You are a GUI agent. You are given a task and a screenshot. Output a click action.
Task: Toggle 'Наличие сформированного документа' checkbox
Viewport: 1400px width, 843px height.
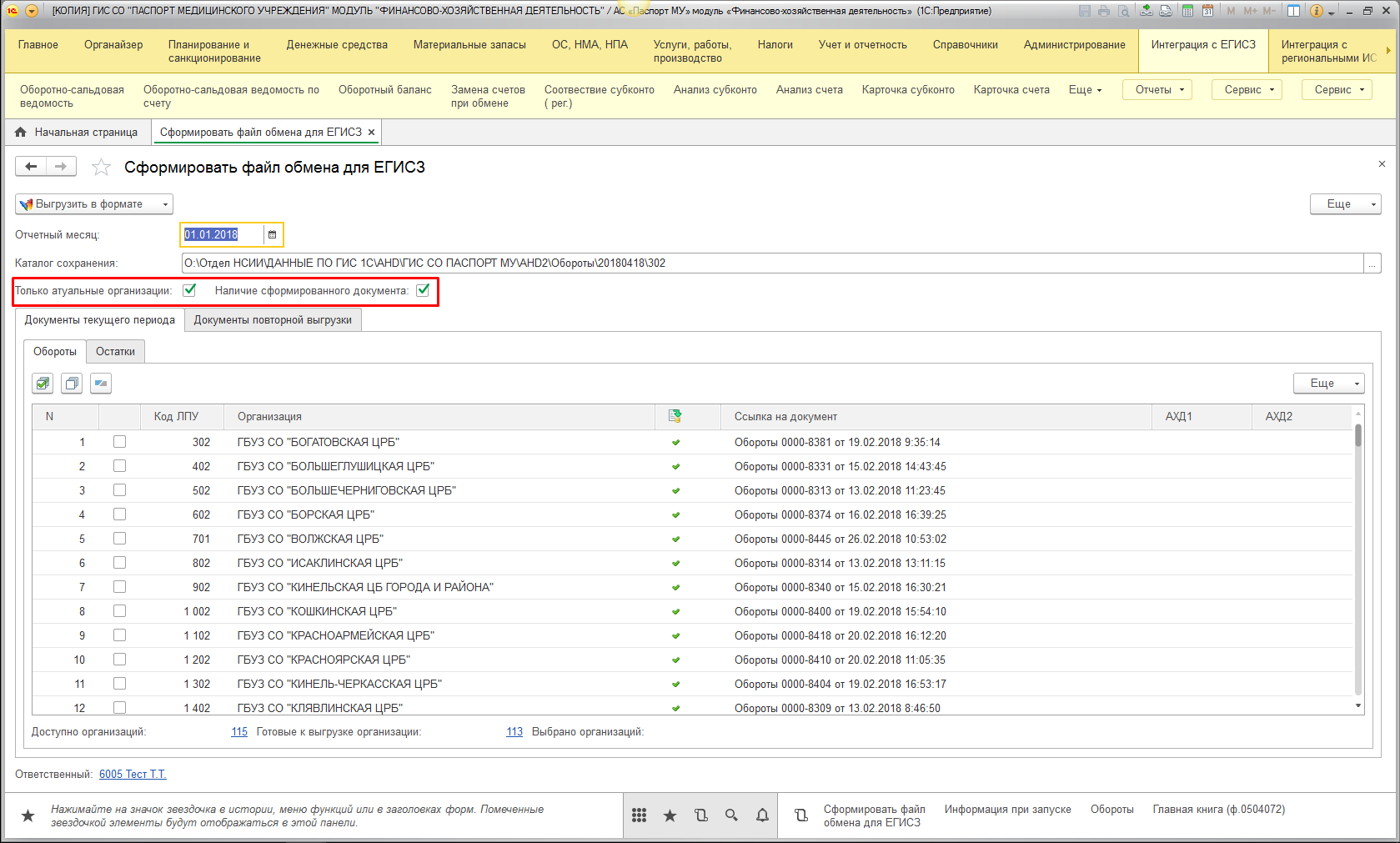pyautogui.click(x=423, y=290)
